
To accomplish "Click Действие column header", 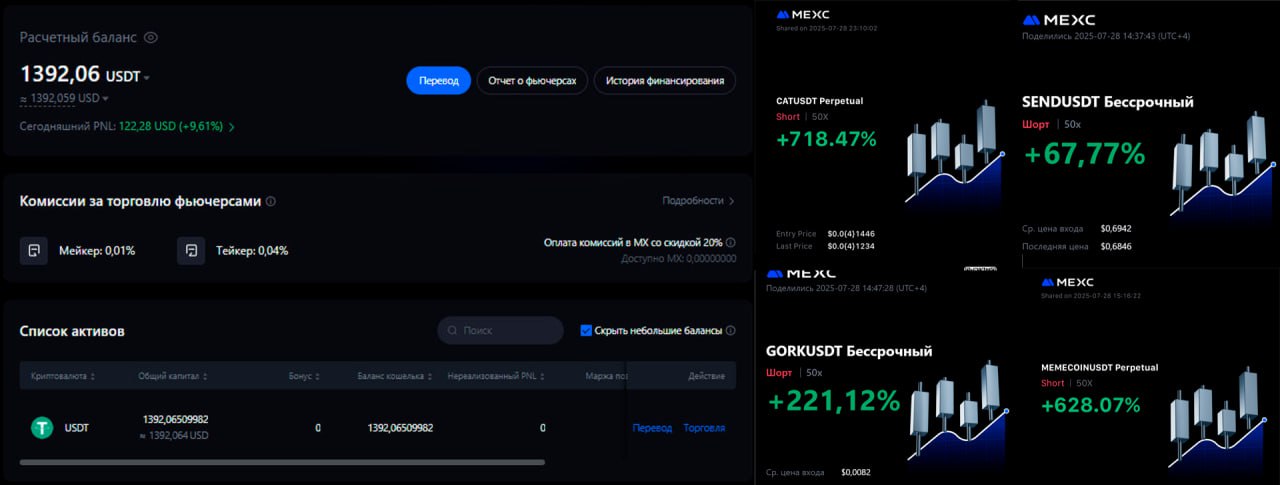I will coord(707,376).
